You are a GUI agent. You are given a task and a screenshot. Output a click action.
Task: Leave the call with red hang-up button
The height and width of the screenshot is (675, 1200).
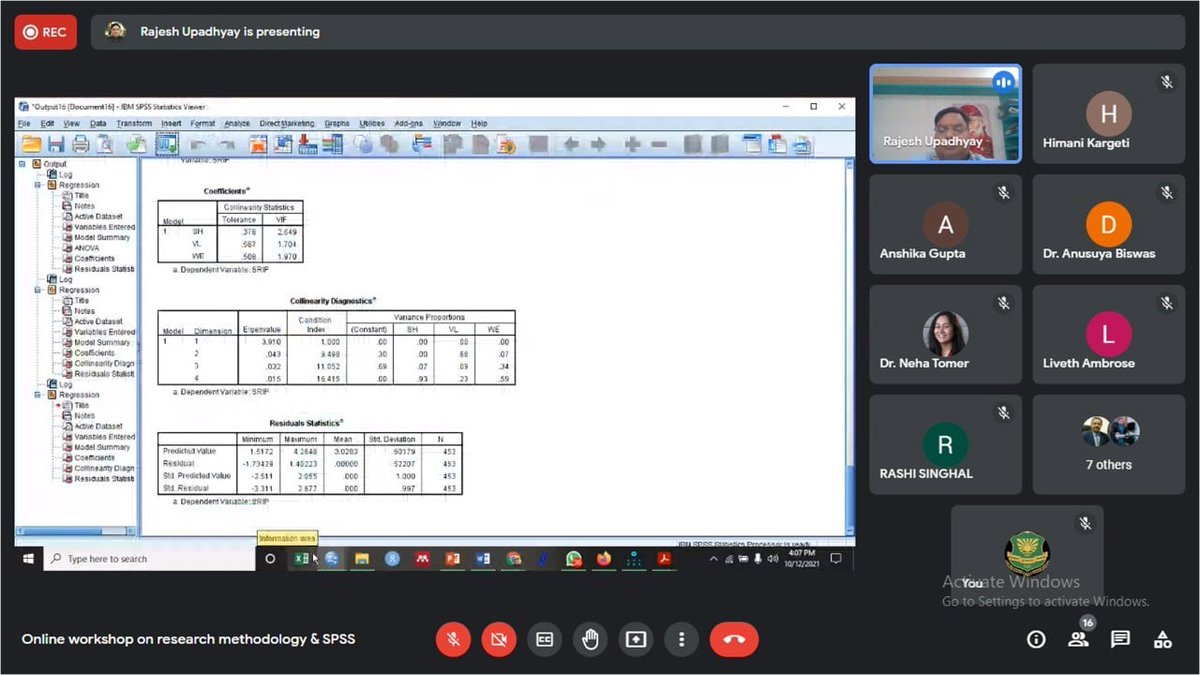pyautogui.click(x=734, y=639)
